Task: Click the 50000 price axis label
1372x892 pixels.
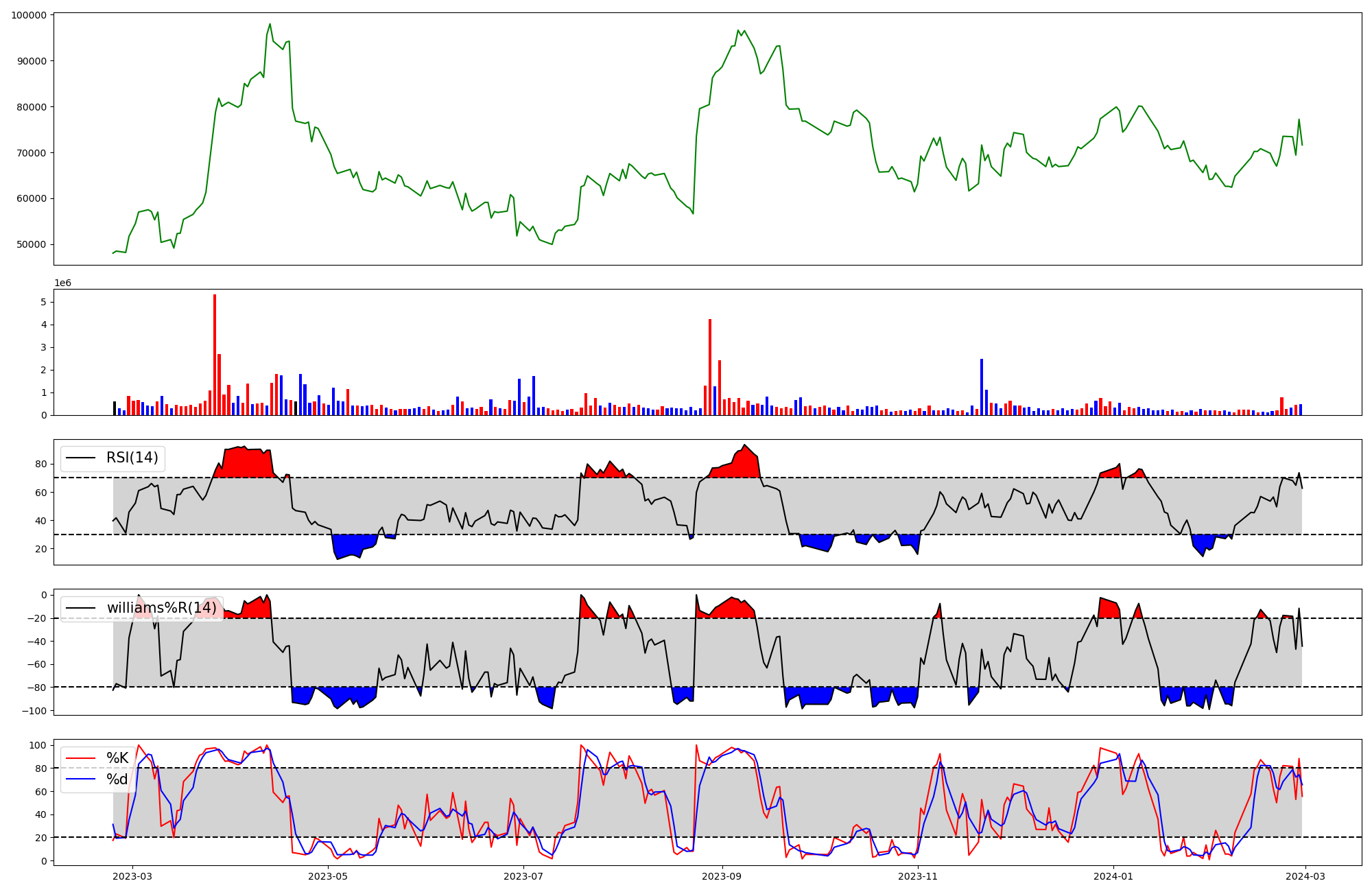Action: [x=32, y=244]
